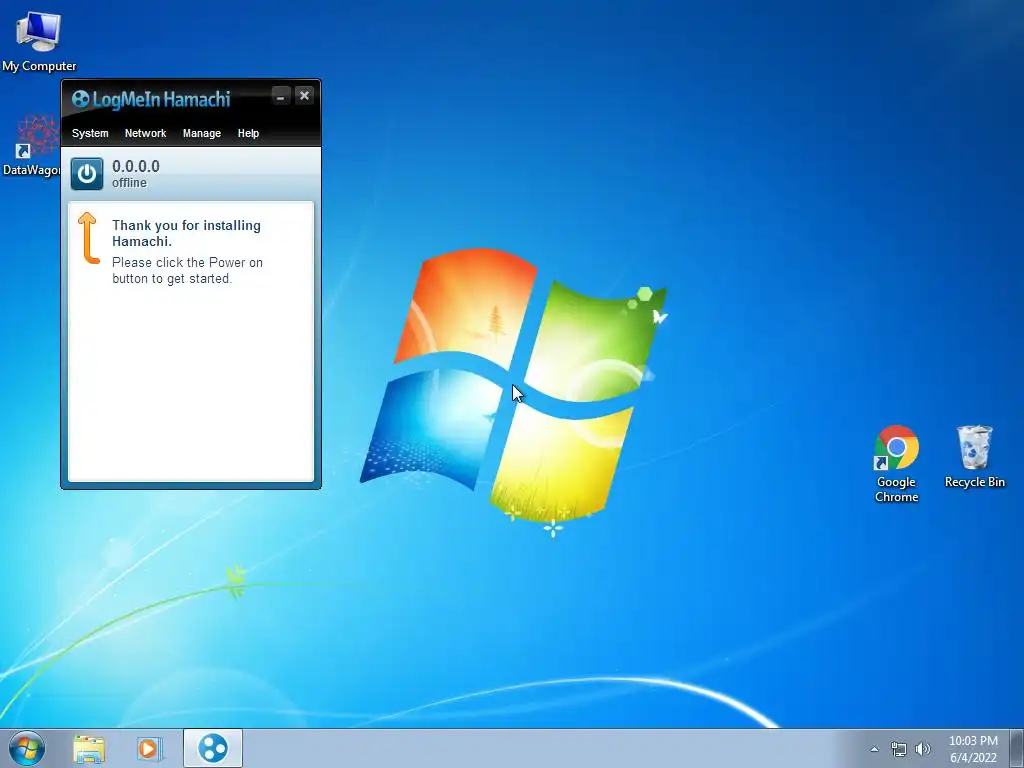
Task: Show hidden system tray icons
Action: (874, 749)
